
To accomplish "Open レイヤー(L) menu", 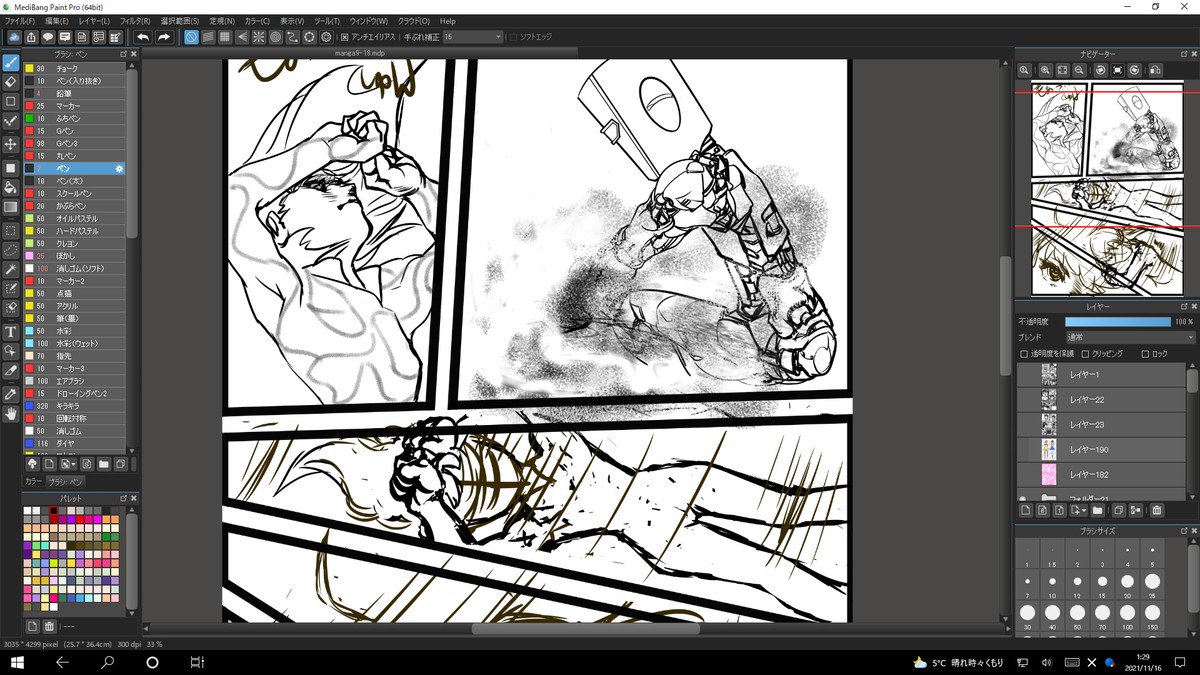I will click(x=95, y=20).
